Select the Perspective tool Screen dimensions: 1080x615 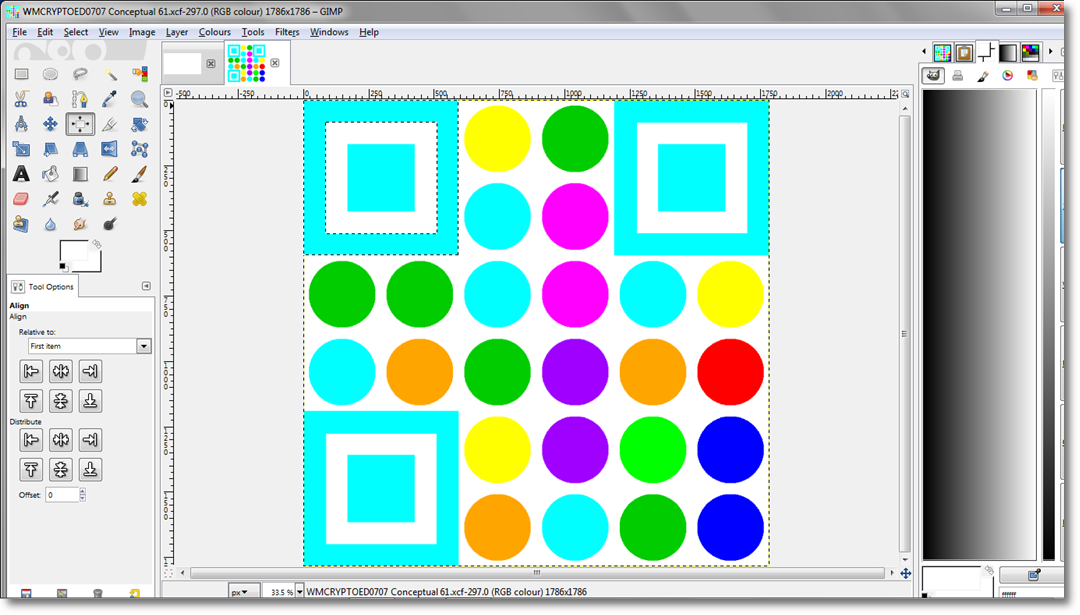pos(80,149)
